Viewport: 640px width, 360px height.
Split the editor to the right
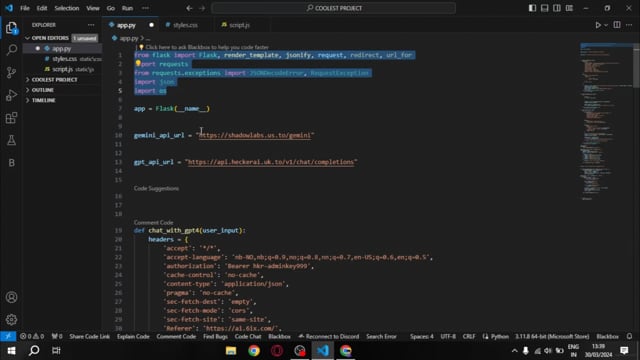617,25
